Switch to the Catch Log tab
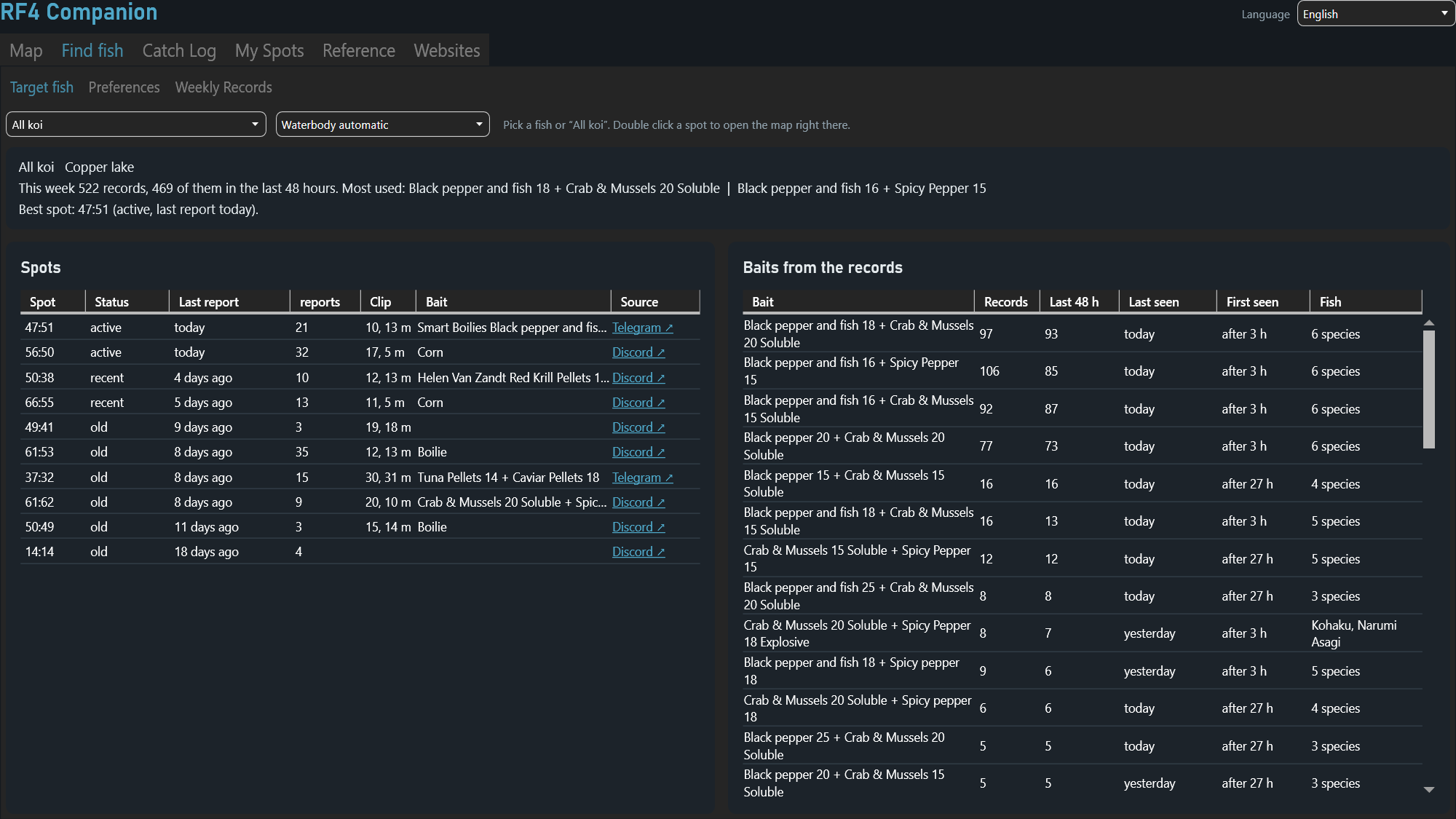1456x819 pixels. [179, 50]
